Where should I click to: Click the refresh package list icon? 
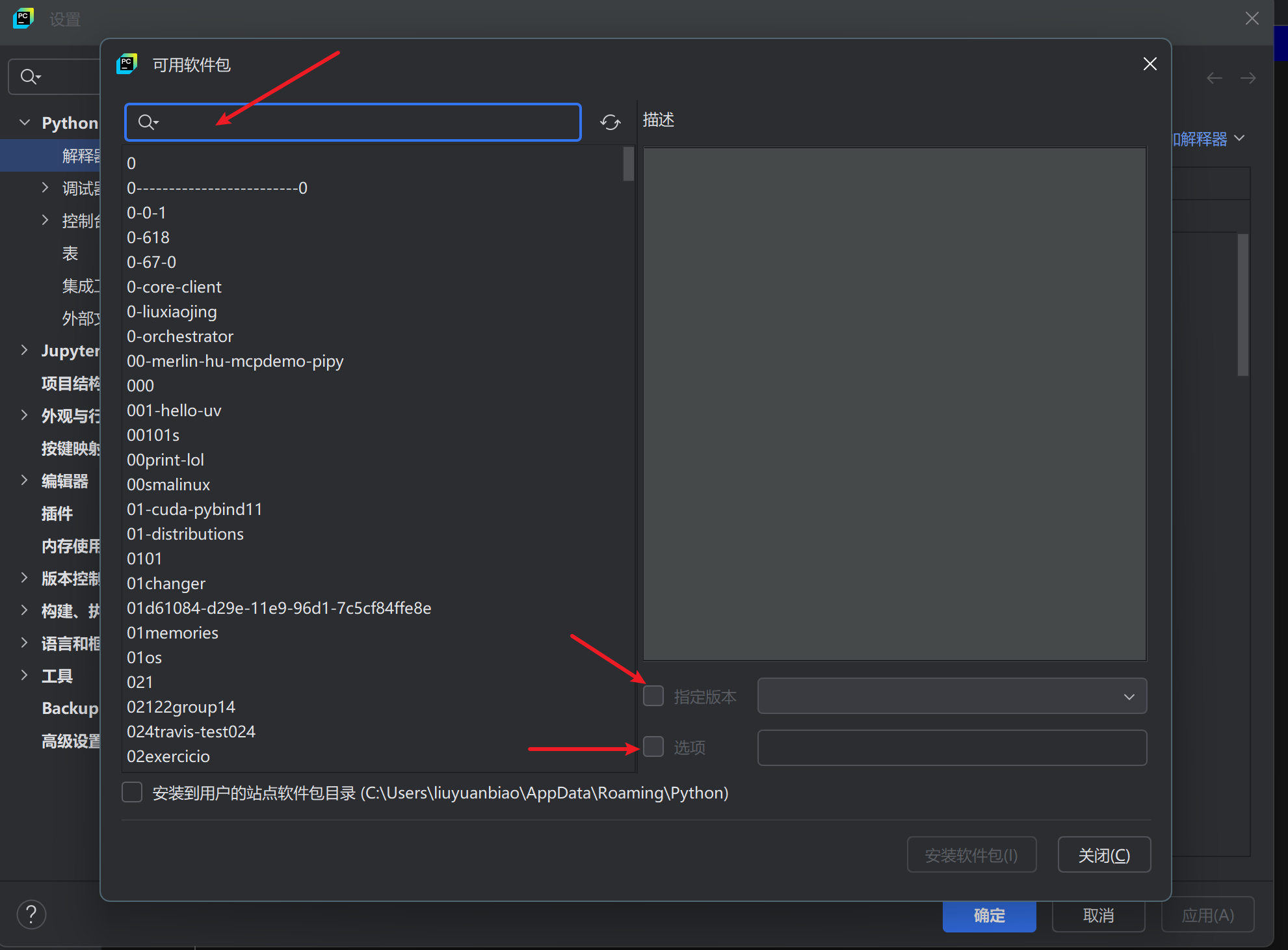pos(610,122)
